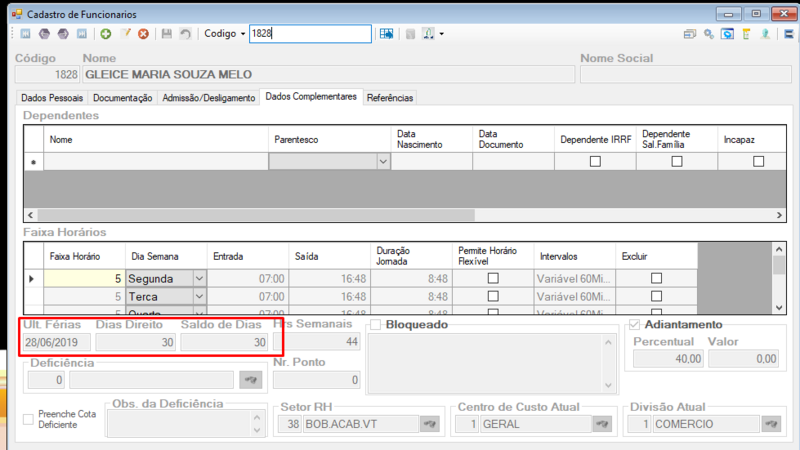This screenshot has height=450, width=800.
Task: Click the Percentual 40,00 field
Action: [x=668, y=359]
